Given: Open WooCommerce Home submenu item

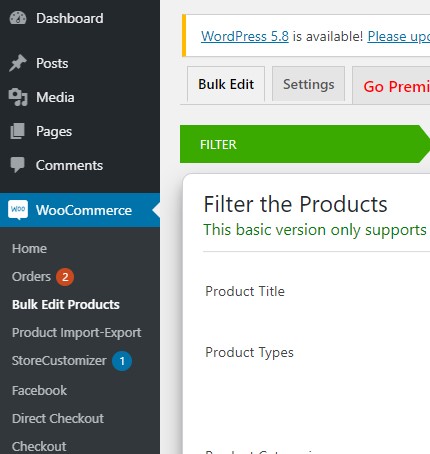Looking at the screenshot, I should pos(29,249).
